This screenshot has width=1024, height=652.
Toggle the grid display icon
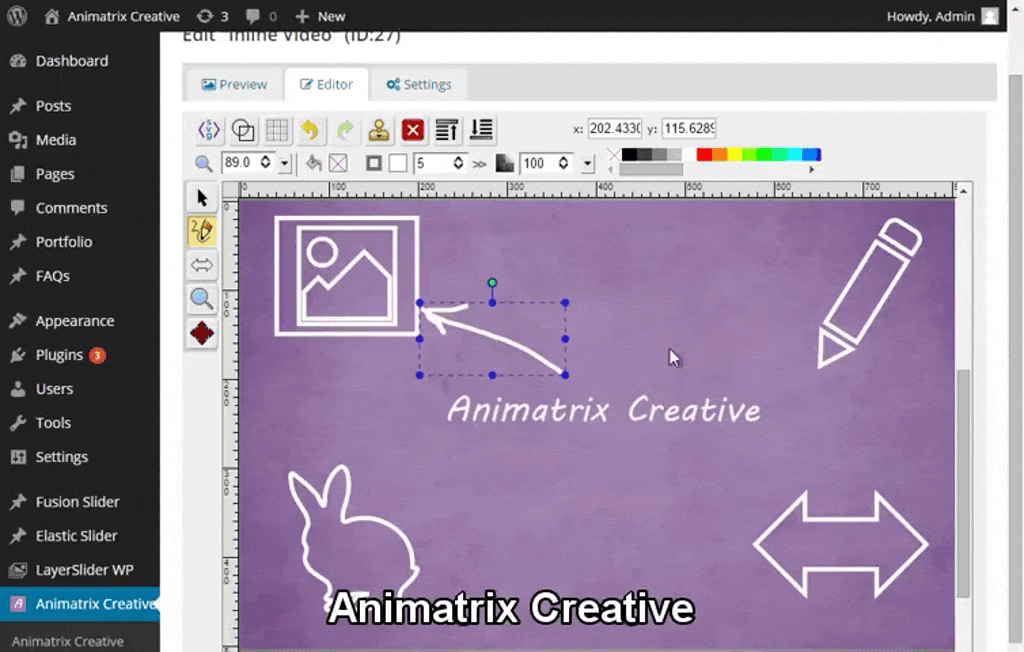[277, 130]
